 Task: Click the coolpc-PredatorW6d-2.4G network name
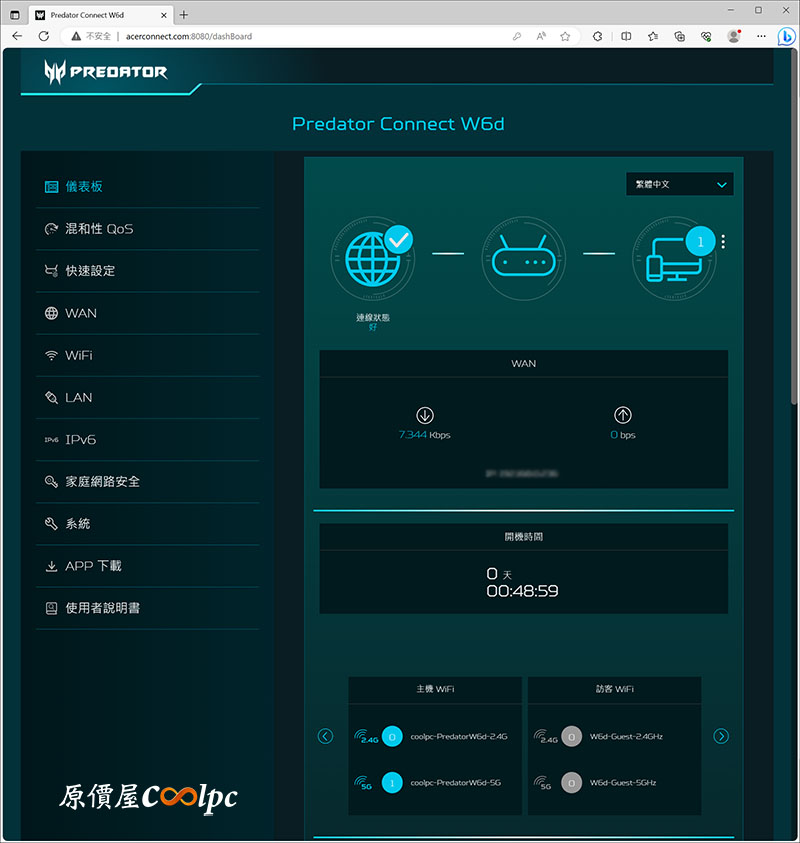click(x=459, y=737)
